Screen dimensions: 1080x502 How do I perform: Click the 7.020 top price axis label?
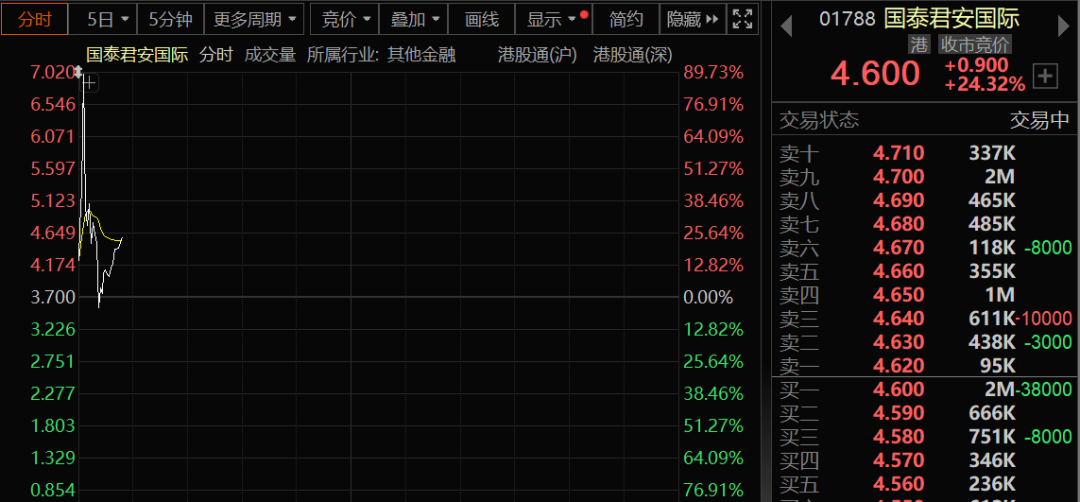pos(52,72)
